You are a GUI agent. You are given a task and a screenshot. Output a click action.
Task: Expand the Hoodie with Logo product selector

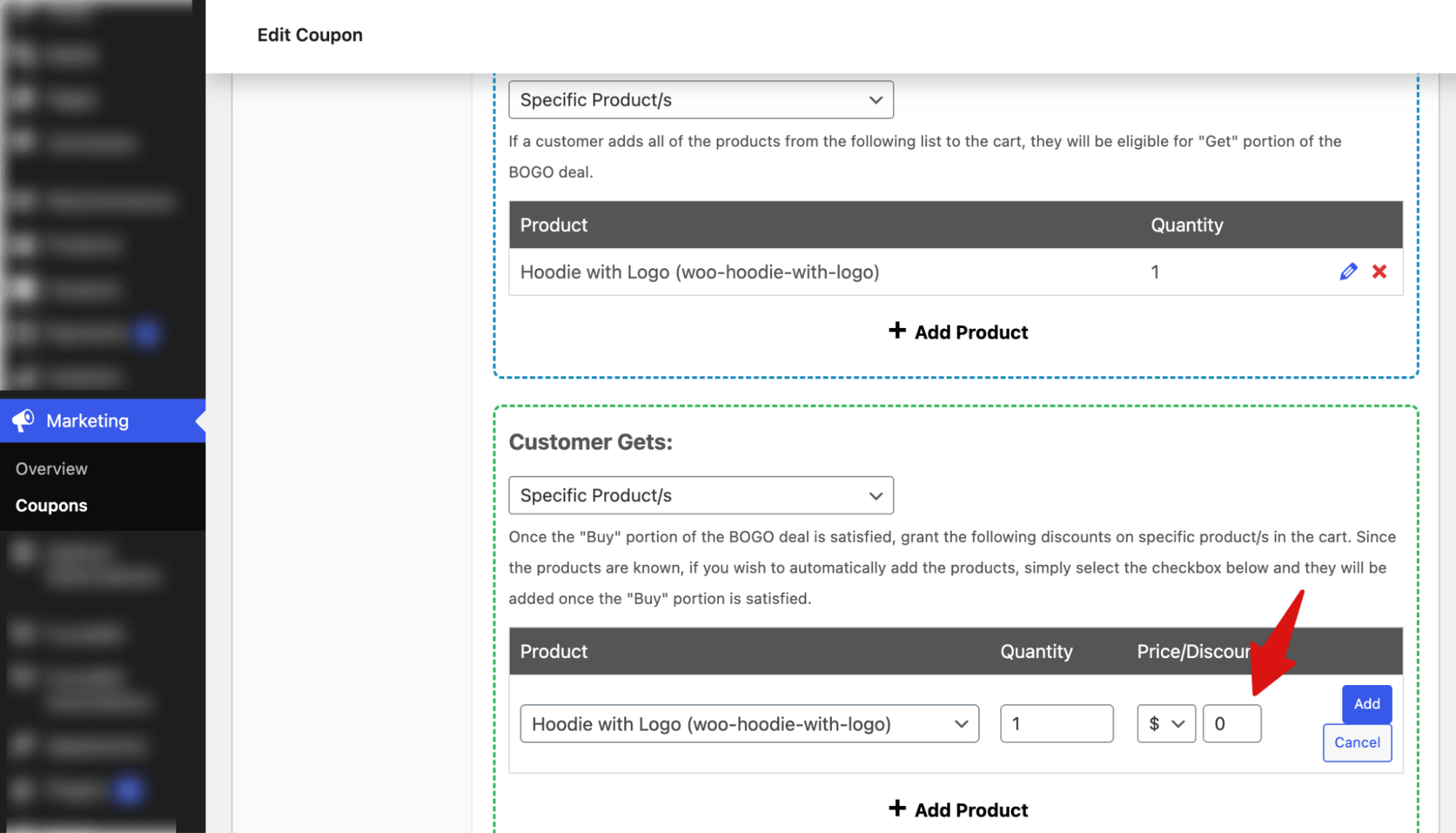[x=749, y=724]
